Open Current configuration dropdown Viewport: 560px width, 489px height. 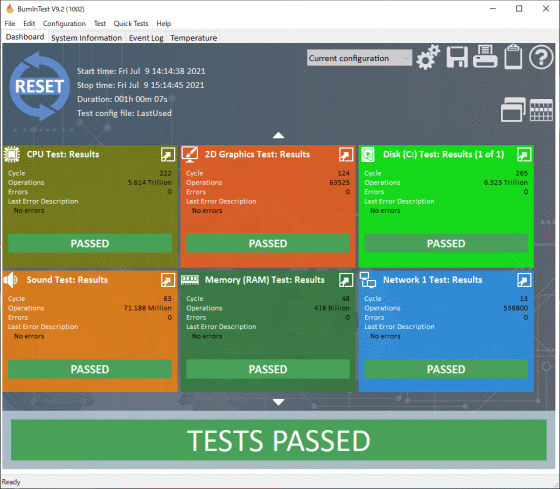click(359, 58)
